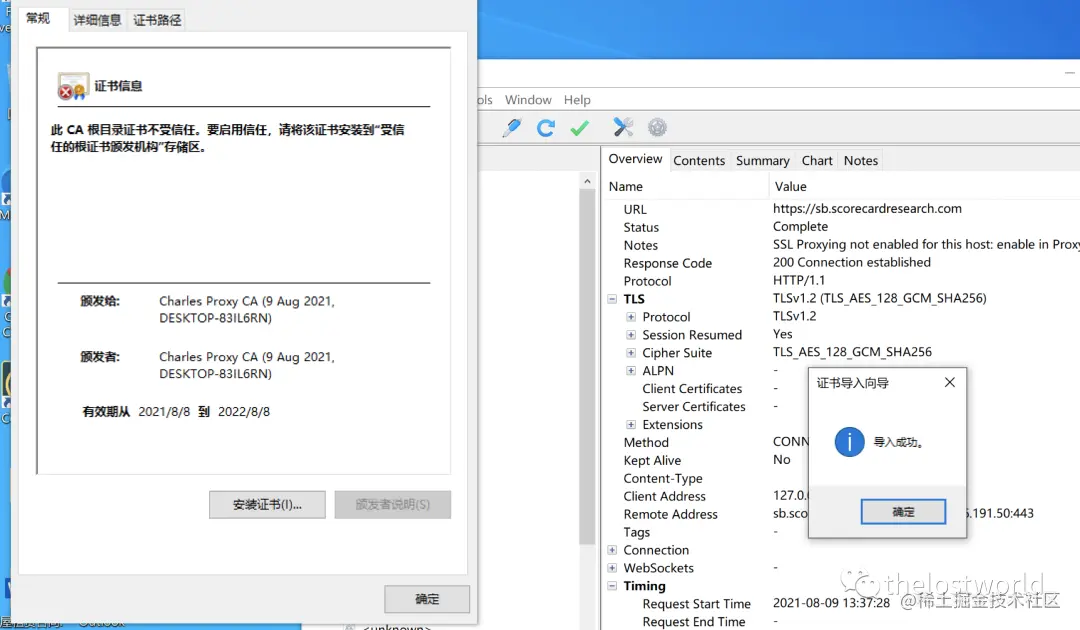
Task: Click 确定 at bottom of certificate dialog
Action: (427, 599)
